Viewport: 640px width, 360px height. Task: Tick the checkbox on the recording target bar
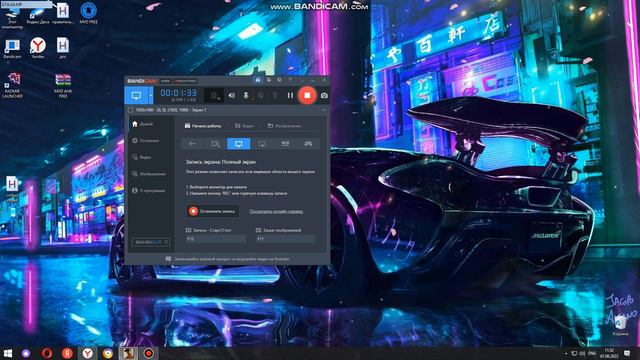(x=130, y=110)
